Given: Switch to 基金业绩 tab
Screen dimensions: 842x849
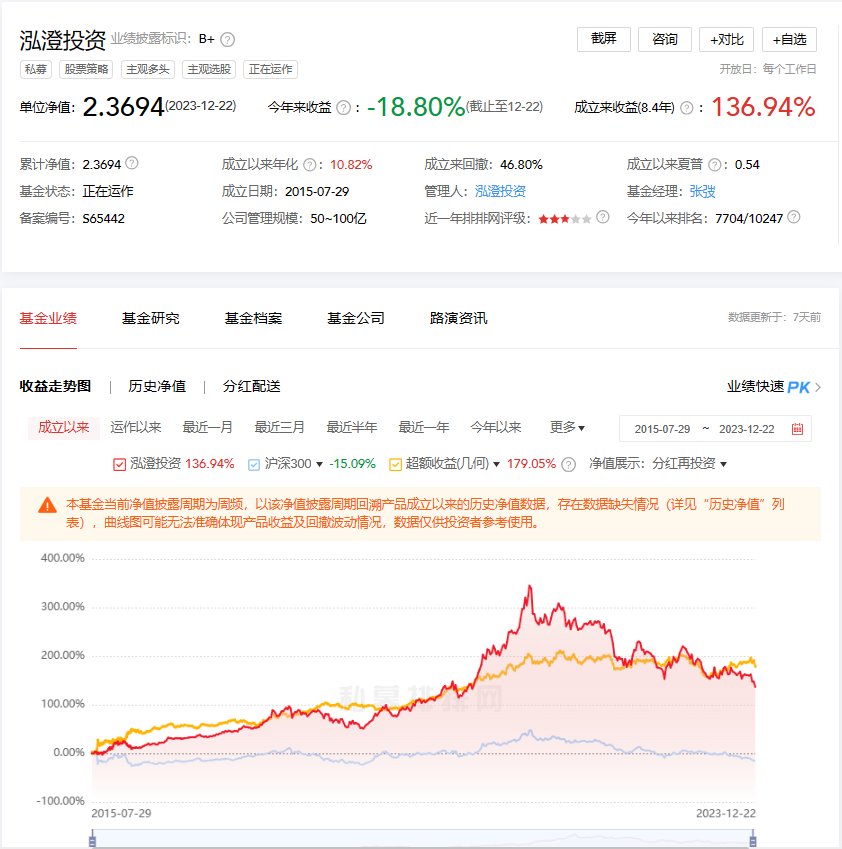Looking at the screenshot, I should tap(48, 318).
